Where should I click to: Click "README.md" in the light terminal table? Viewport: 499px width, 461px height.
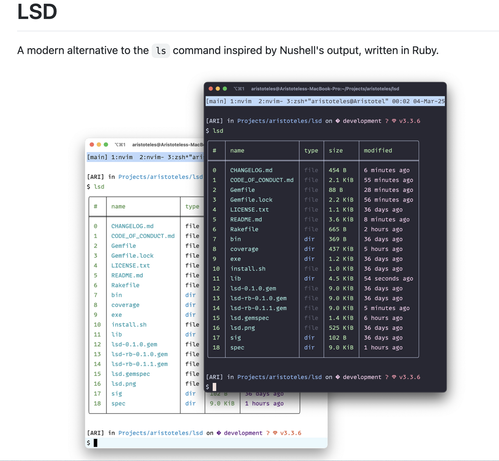127,275
